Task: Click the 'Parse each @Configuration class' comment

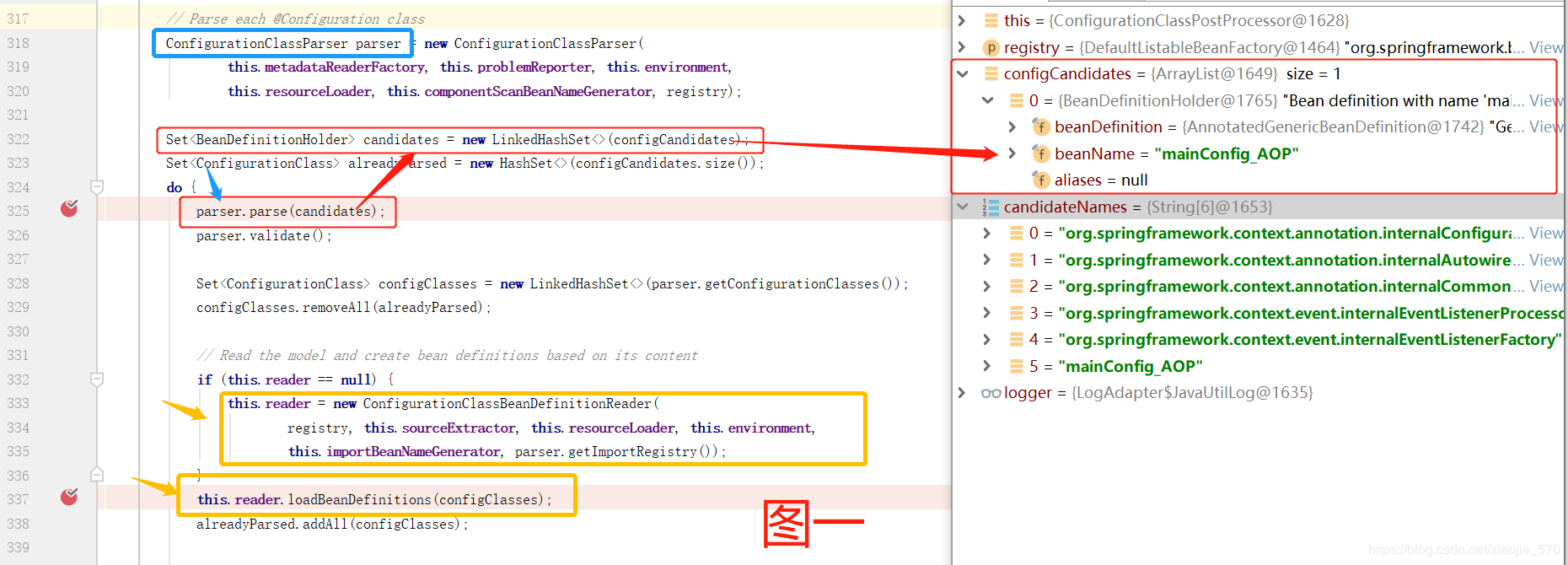Action: (x=295, y=19)
